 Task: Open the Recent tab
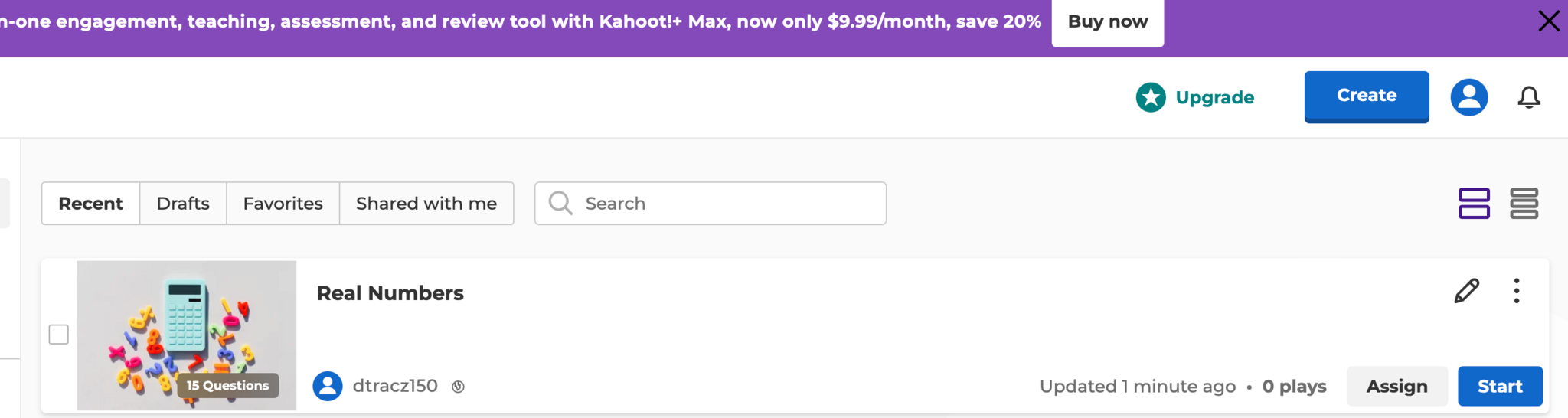[90, 204]
